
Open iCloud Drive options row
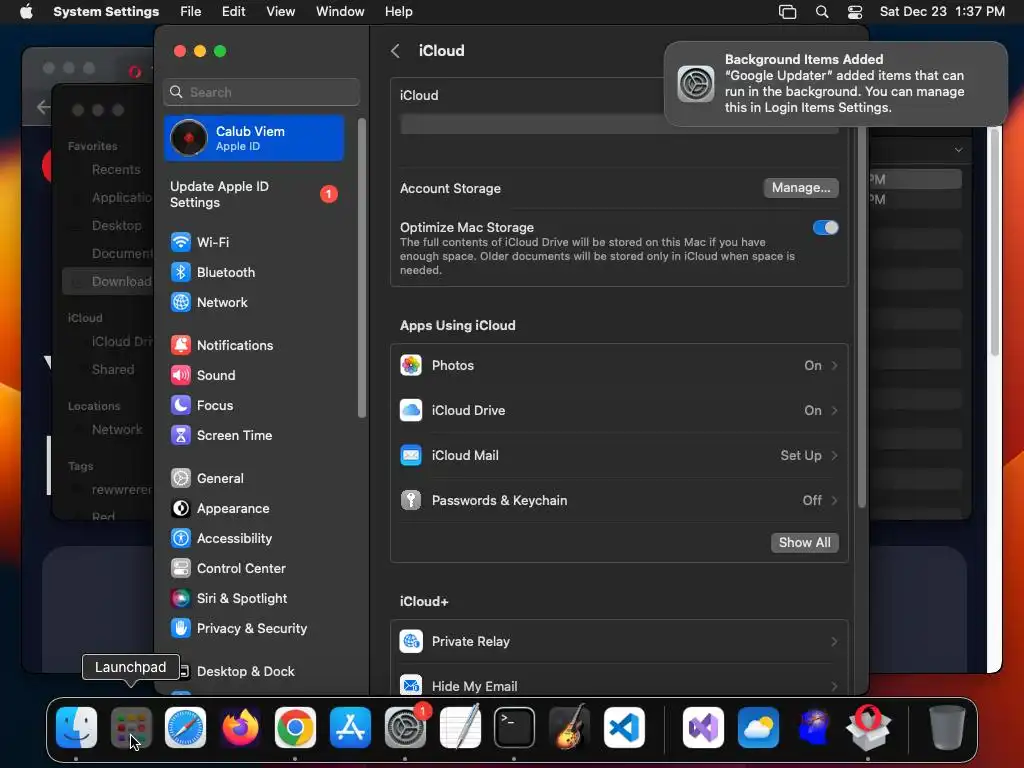tap(619, 411)
